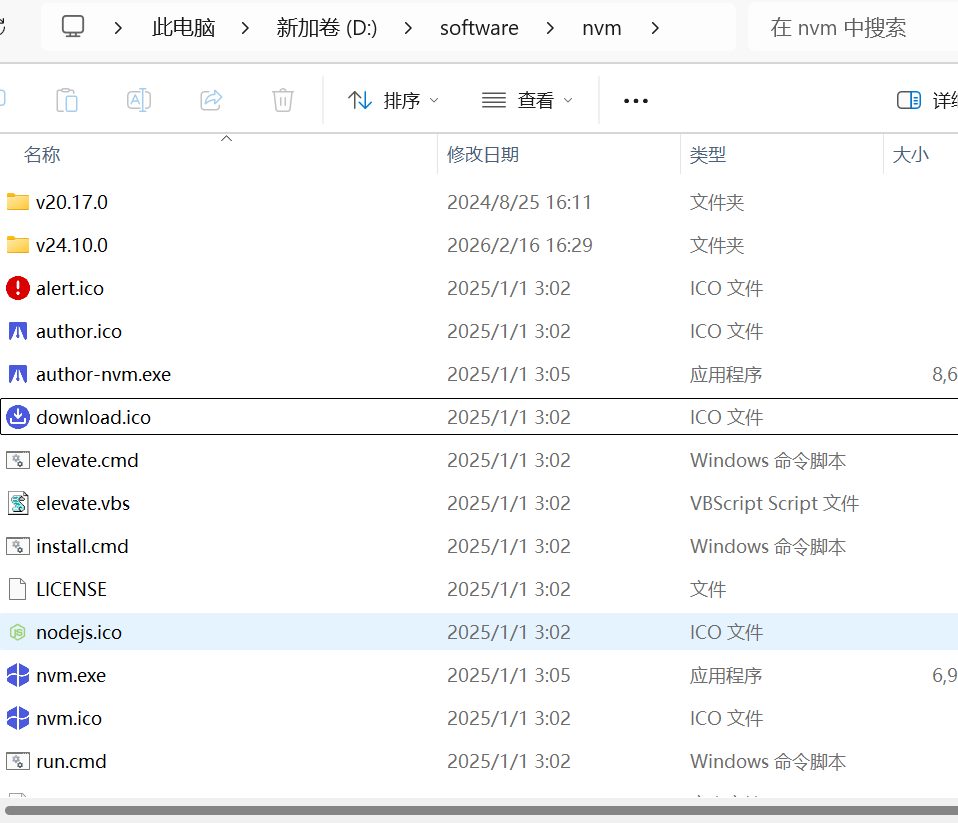Sort by 类型 column header
This screenshot has width=958, height=823.
(x=782, y=155)
